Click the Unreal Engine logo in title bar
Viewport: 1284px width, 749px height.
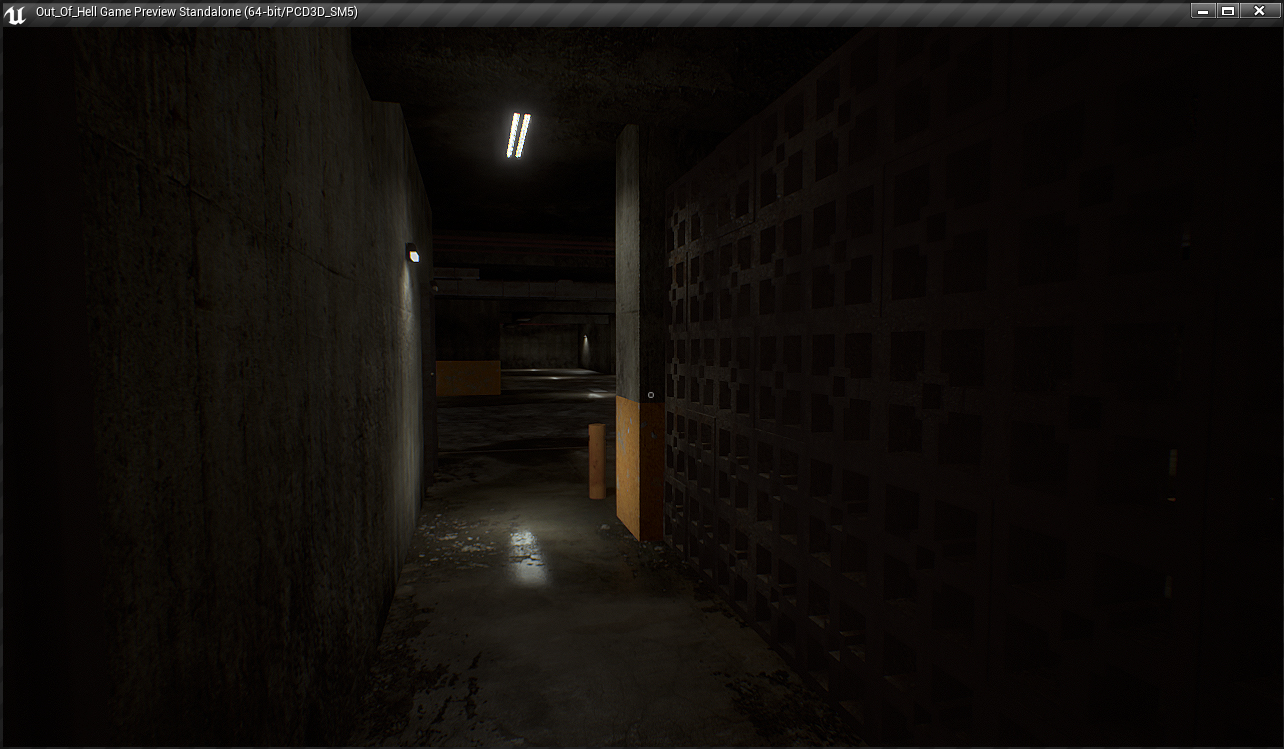(x=15, y=13)
